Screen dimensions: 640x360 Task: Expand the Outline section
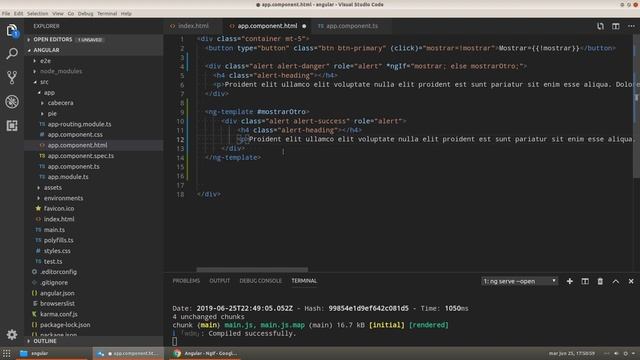(x=94, y=341)
